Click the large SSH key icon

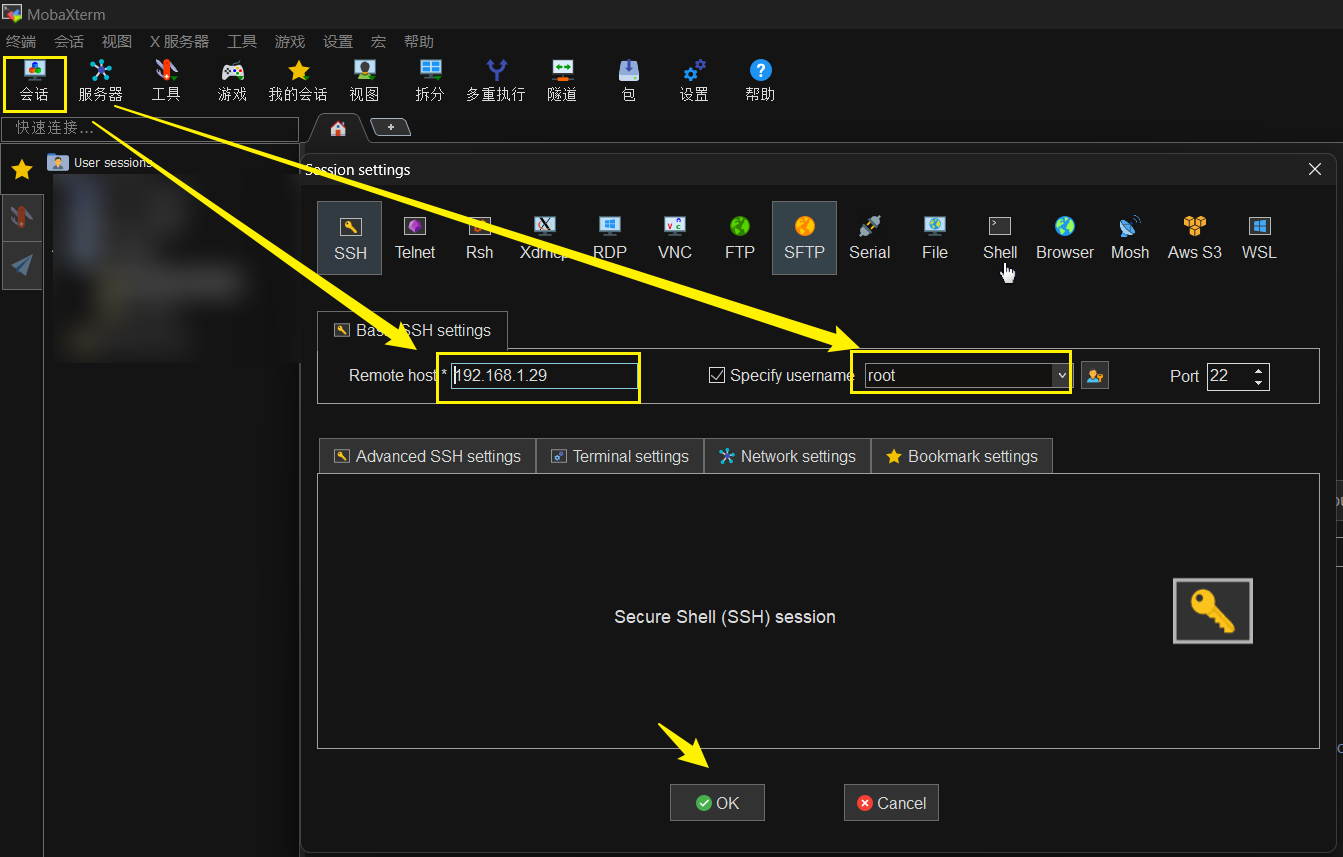(1213, 611)
